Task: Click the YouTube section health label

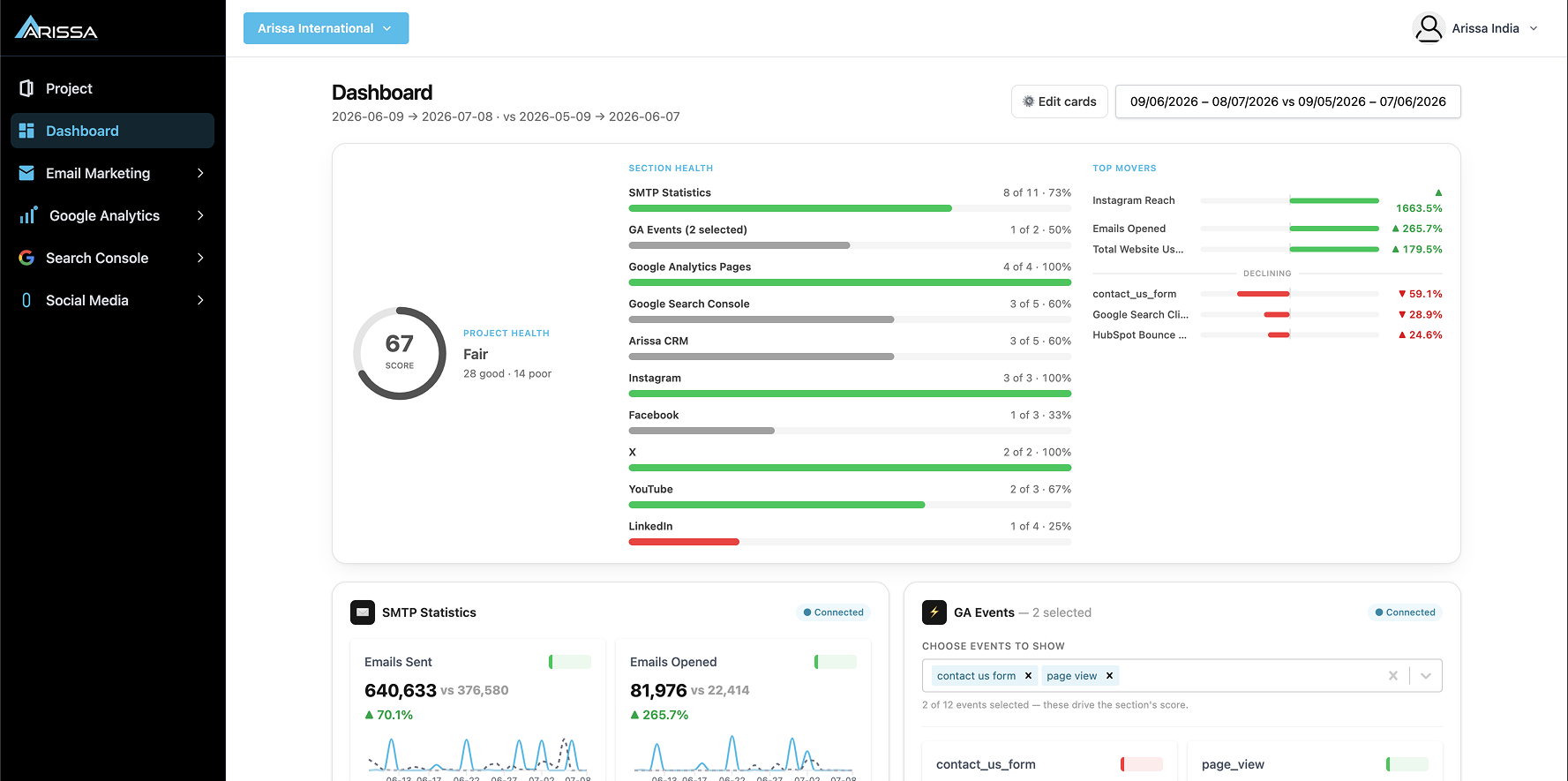Action: coord(650,489)
